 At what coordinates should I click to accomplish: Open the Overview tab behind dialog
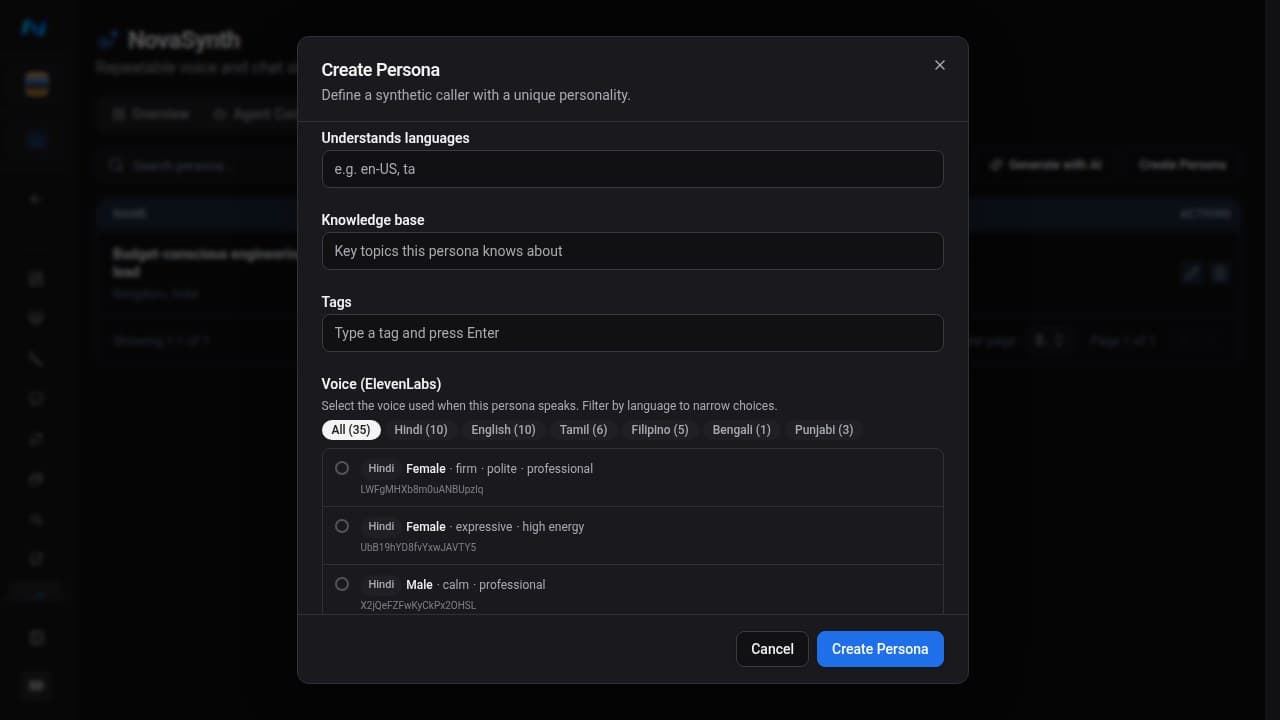[150, 114]
